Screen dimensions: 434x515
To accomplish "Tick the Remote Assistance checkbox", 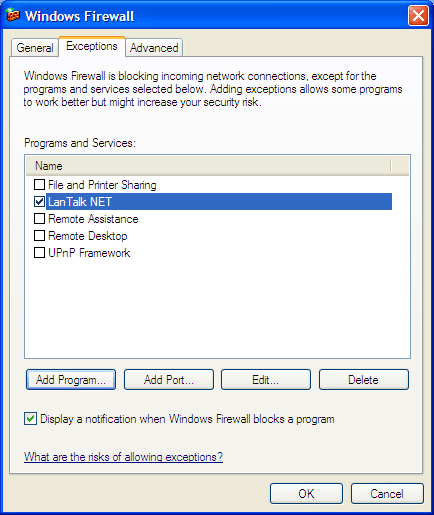I will coord(39,219).
